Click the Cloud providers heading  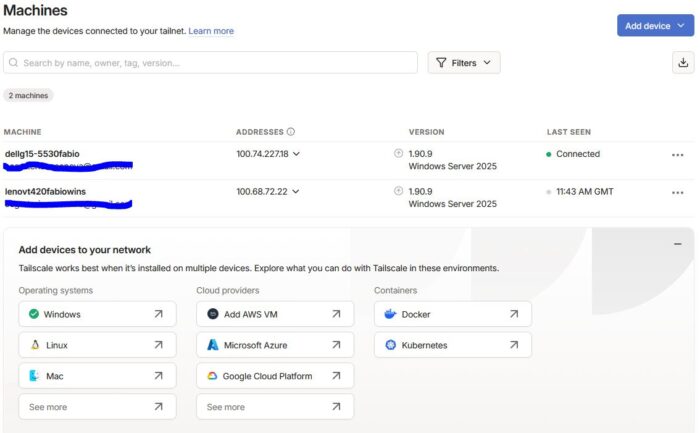pos(228,290)
